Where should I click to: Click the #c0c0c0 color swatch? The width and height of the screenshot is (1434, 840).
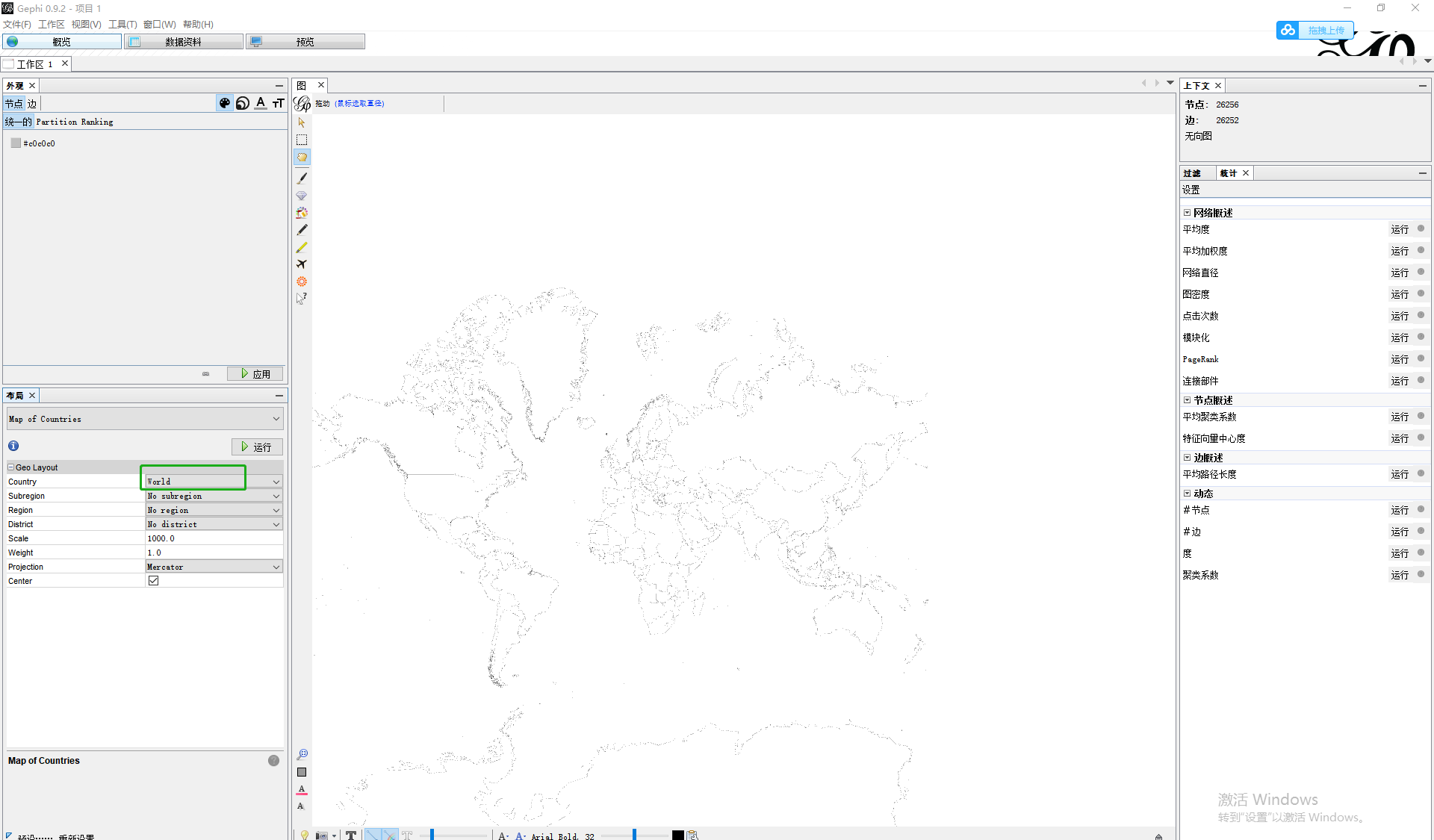click(16, 143)
